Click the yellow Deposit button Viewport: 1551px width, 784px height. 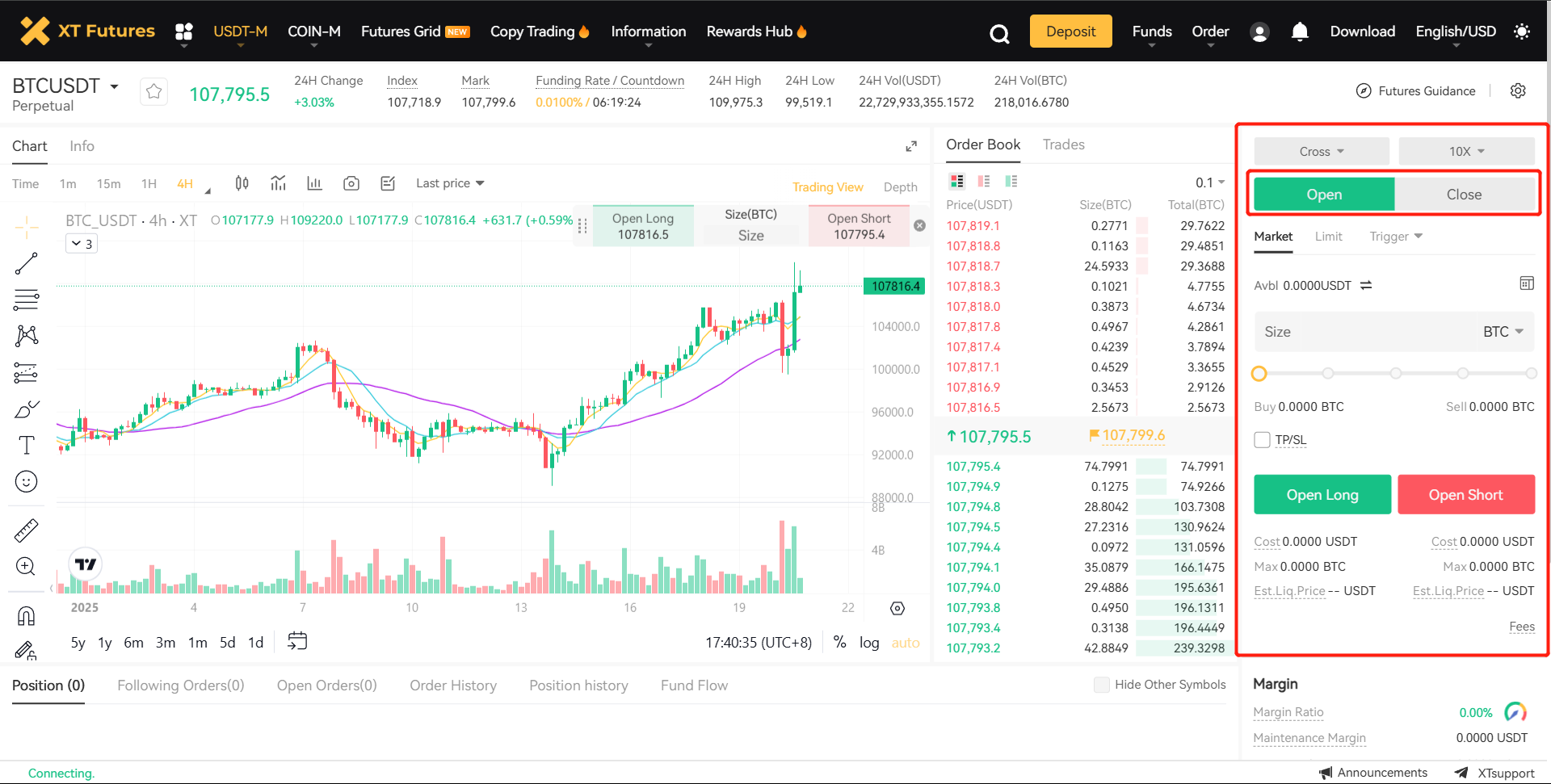[1070, 31]
